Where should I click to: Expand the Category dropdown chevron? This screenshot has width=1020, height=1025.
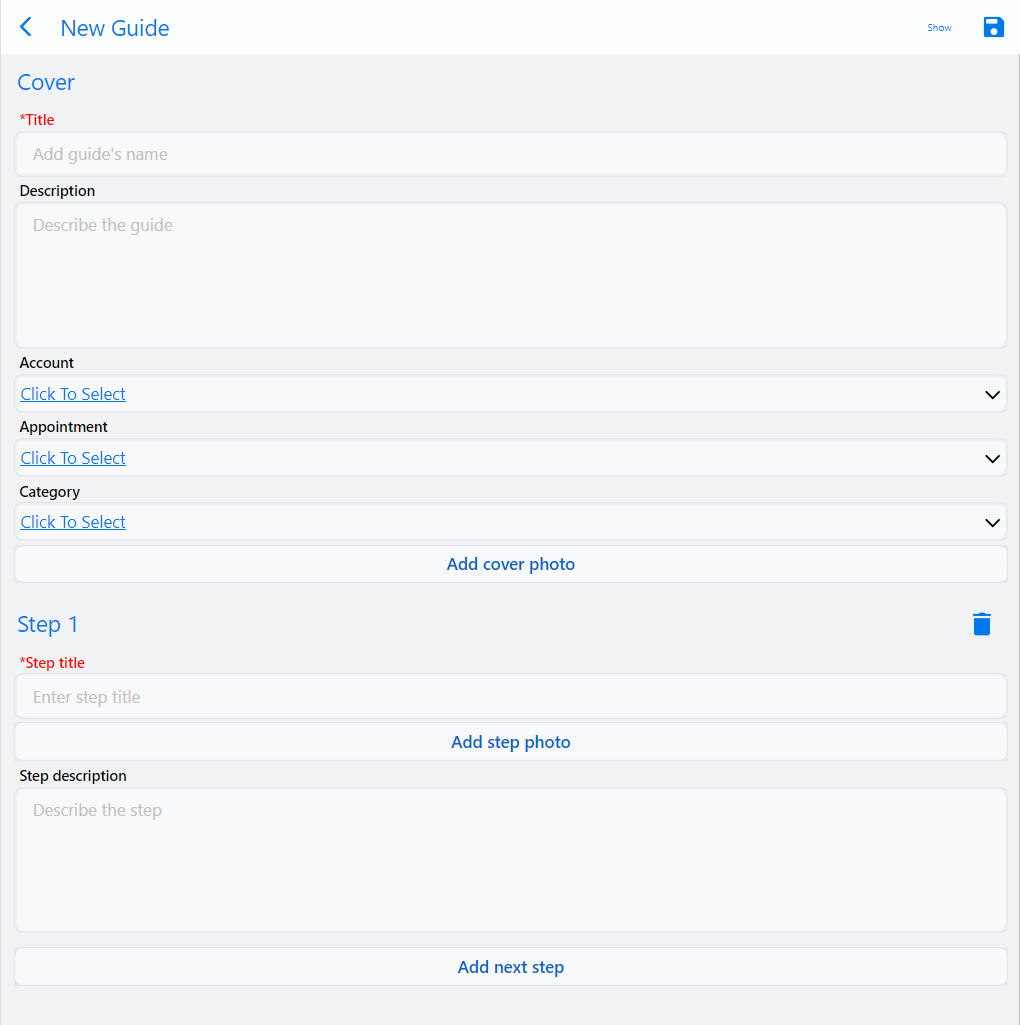click(x=992, y=523)
